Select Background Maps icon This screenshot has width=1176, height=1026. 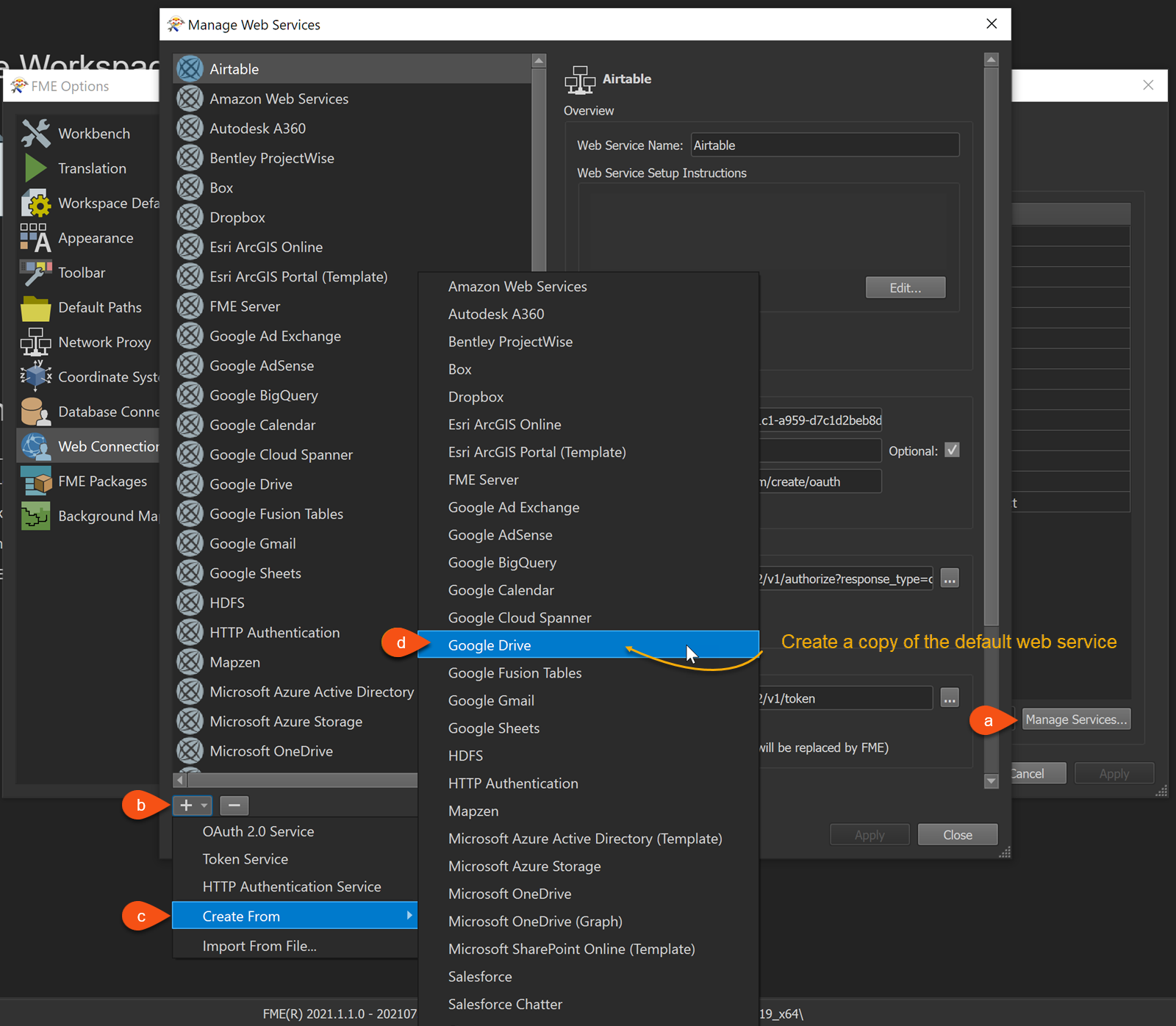(35, 516)
